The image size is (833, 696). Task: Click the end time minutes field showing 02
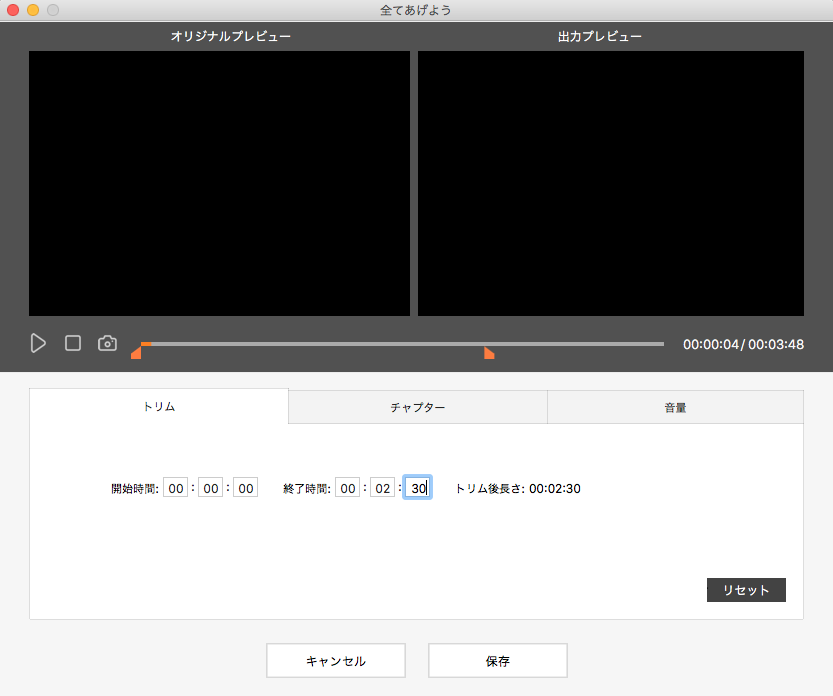pos(382,488)
